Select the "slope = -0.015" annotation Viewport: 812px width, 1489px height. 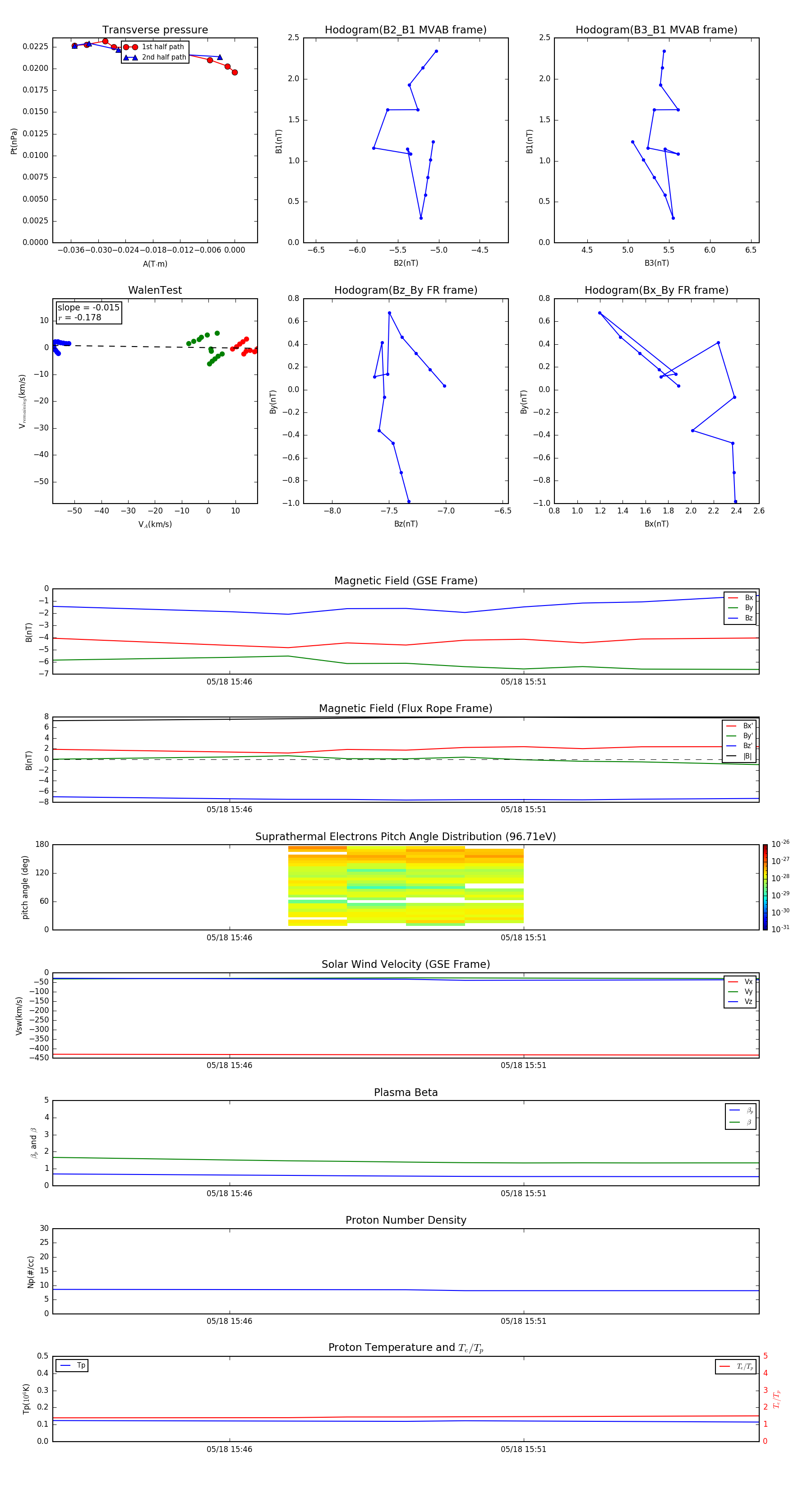pyautogui.click(x=88, y=308)
